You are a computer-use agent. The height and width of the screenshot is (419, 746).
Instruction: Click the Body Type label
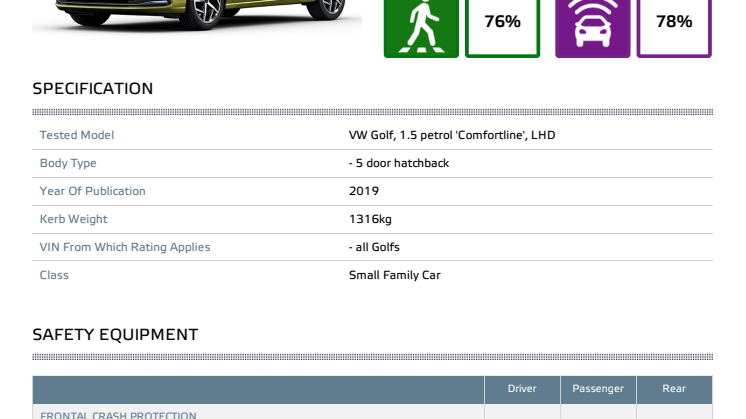point(68,163)
